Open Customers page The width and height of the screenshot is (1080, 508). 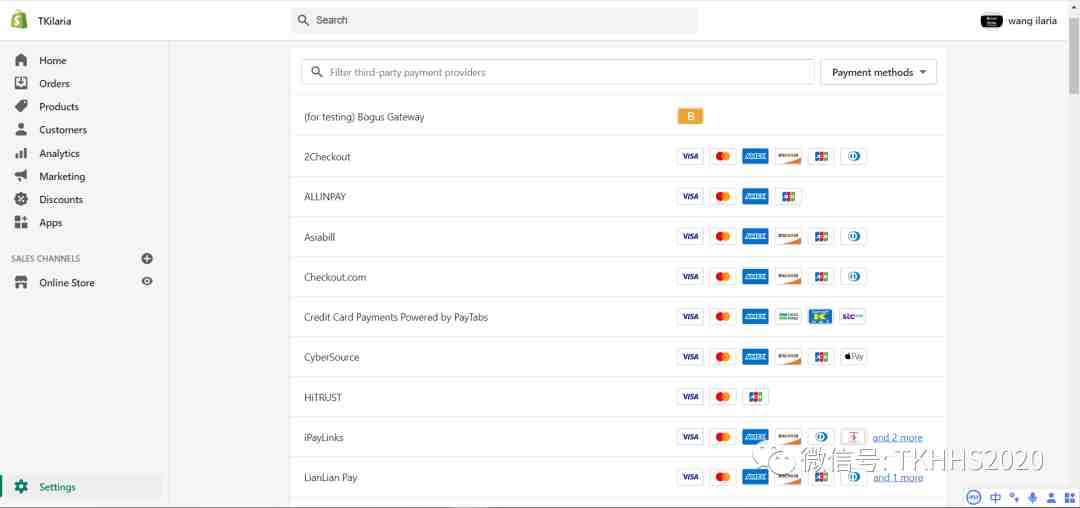tap(63, 129)
